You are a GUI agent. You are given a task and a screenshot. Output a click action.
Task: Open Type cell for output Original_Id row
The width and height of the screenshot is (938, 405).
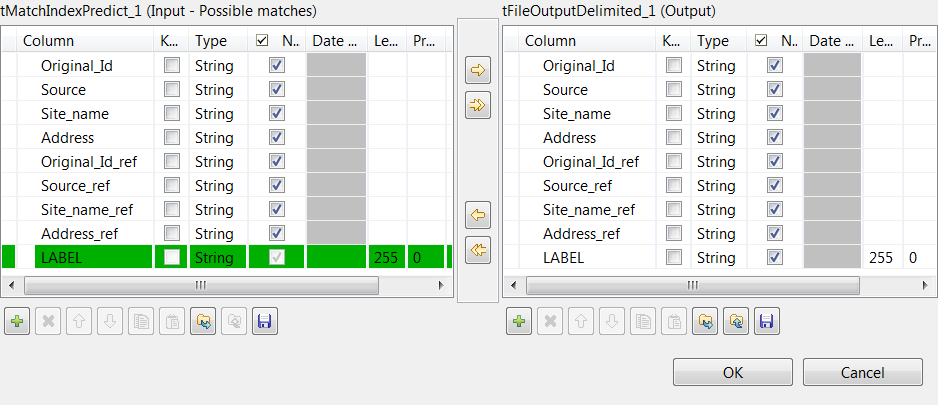click(720, 65)
